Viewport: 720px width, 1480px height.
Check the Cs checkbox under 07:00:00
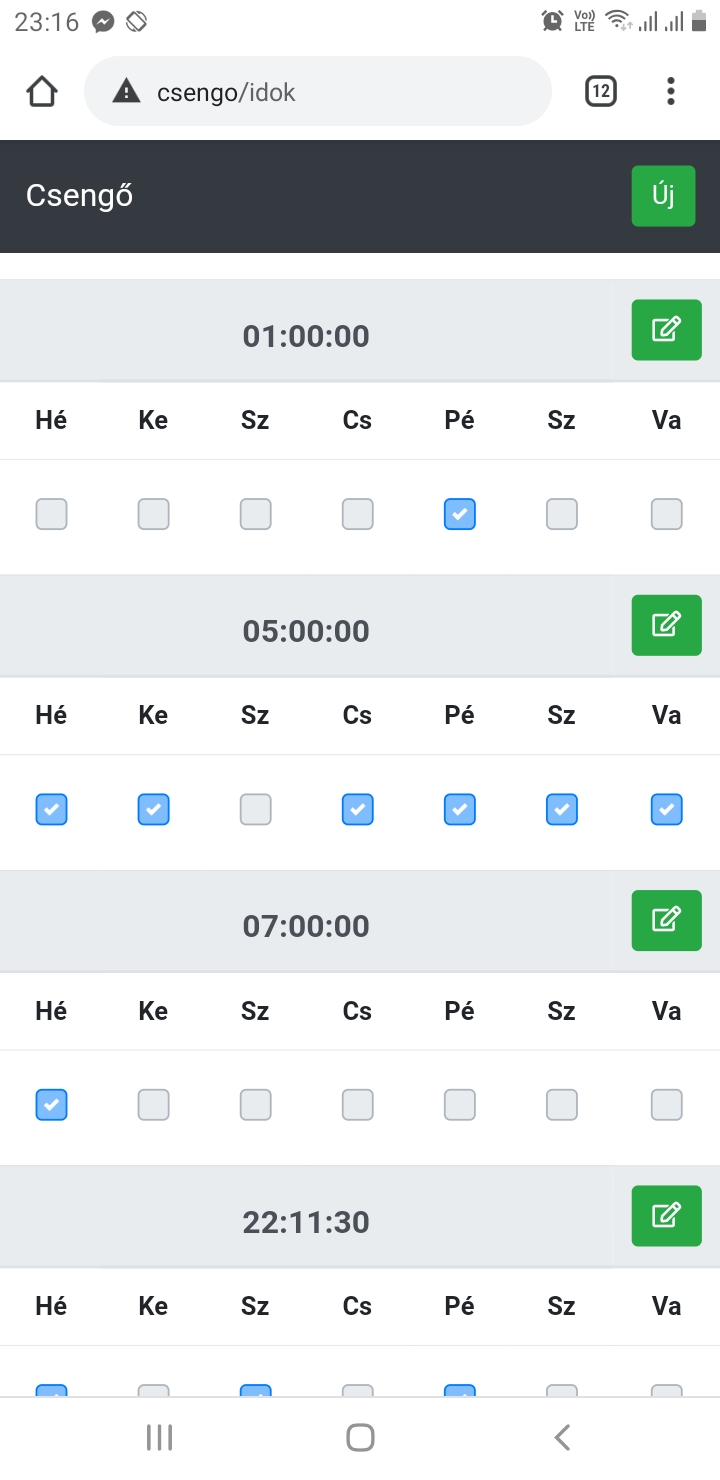tap(357, 1105)
